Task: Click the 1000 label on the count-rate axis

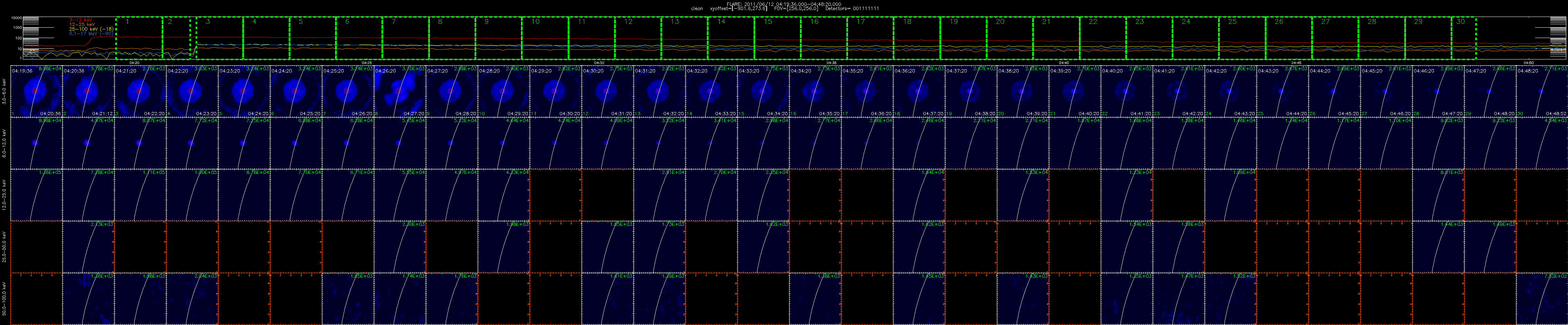Action: 18,28
